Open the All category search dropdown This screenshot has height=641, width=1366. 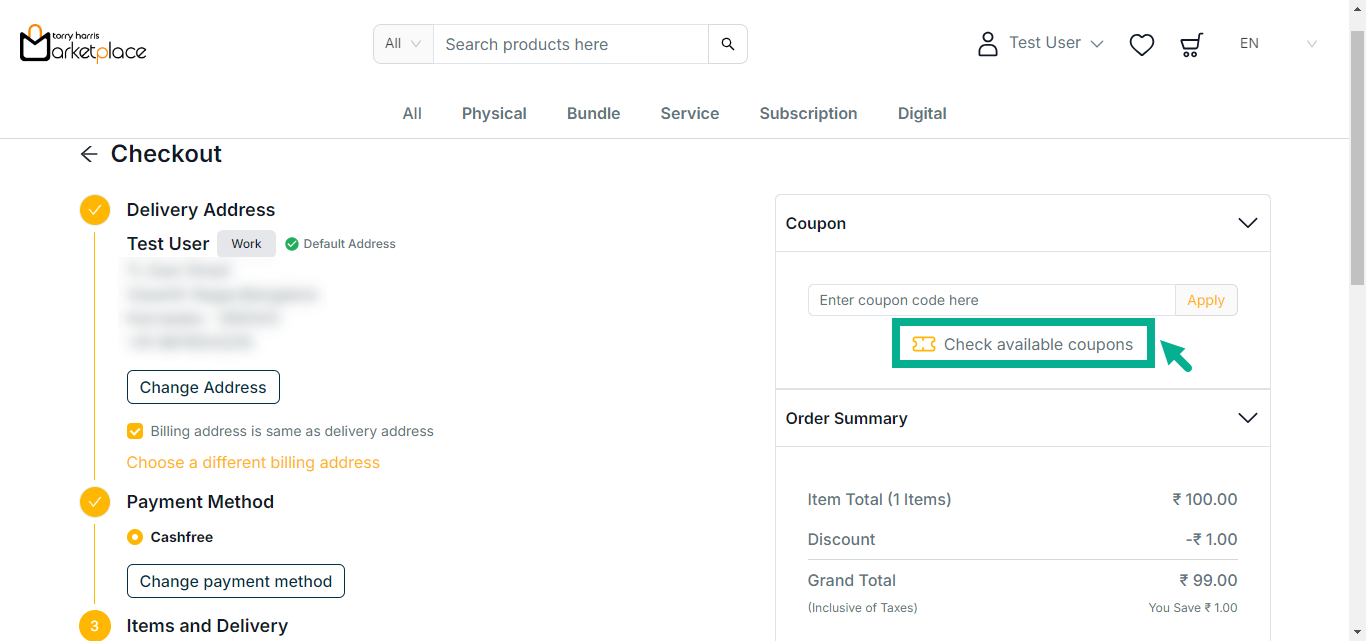(403, 44)
